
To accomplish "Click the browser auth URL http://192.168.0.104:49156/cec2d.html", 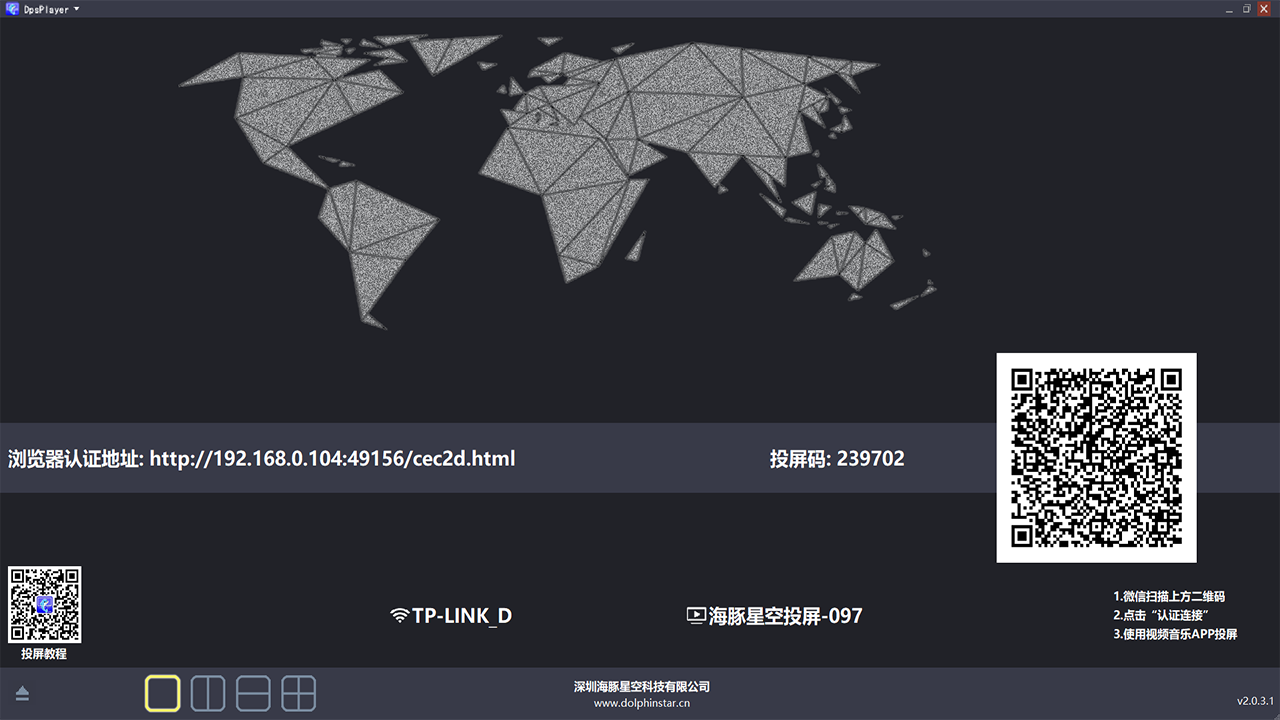I will click(333, 459).
